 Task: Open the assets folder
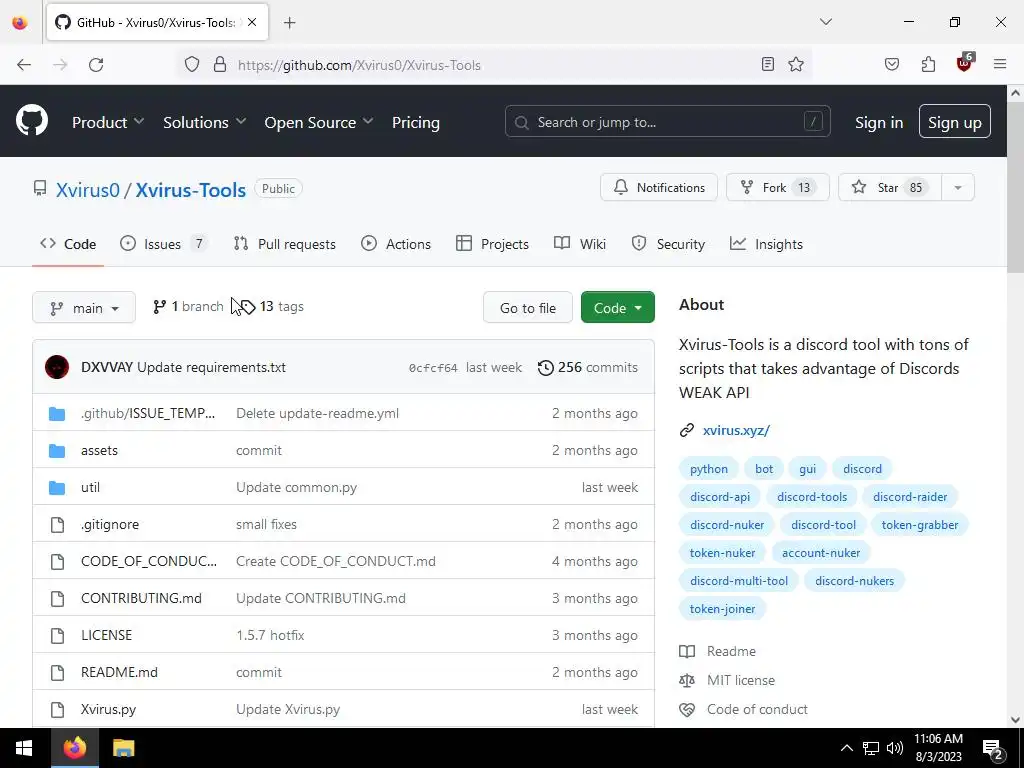(99, 450)
